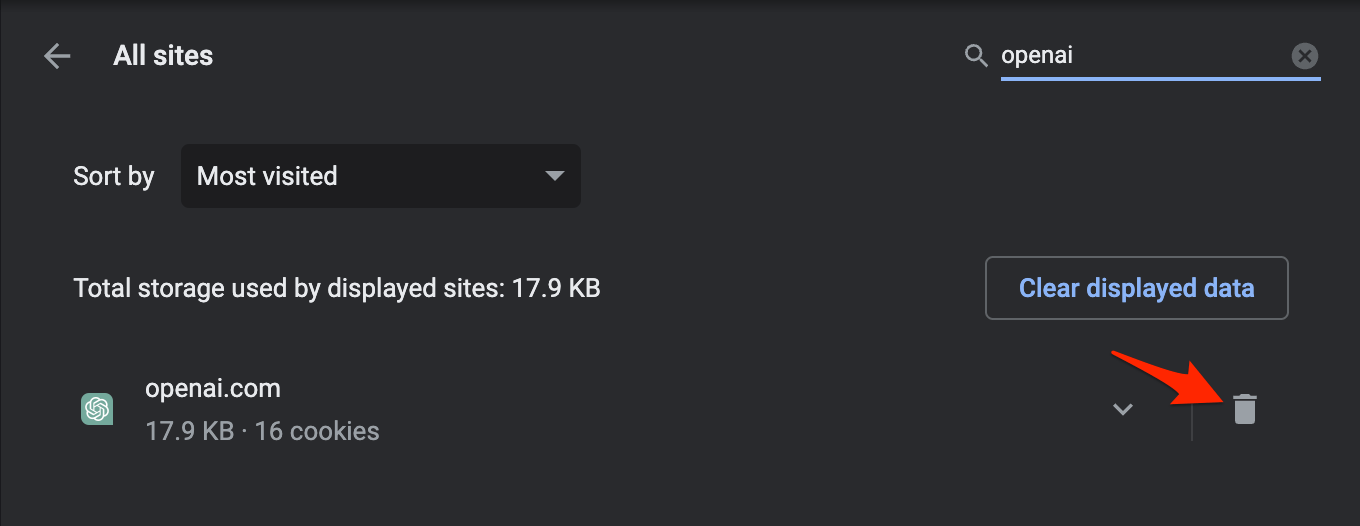Viewport: 1360px width, 526px height.
Task: Click the 17.9 KB · 16 cookies subtitle
Action: (262, 431)
